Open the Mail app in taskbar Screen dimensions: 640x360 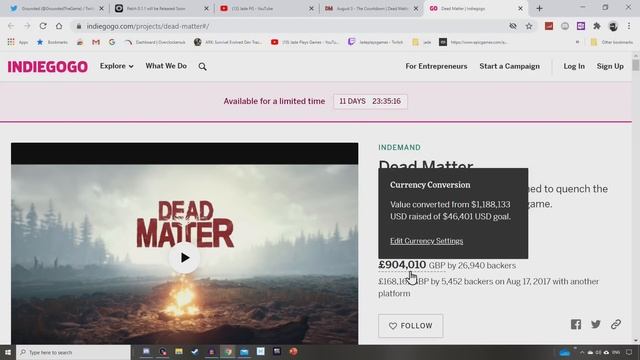click(244, 352)
